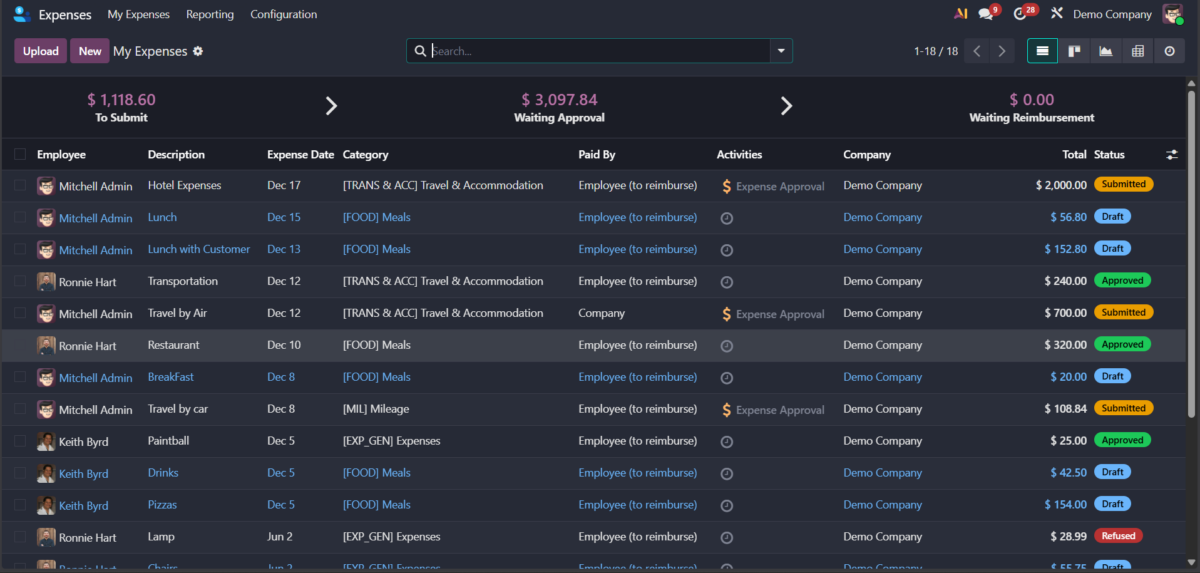
Task: Click in the Search input field
Action: click(598, 51)
